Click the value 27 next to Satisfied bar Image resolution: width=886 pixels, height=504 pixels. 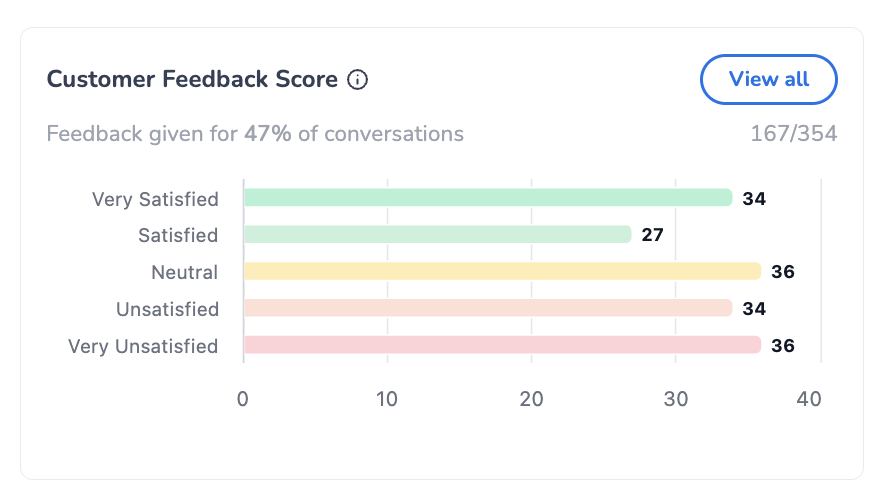652,235
